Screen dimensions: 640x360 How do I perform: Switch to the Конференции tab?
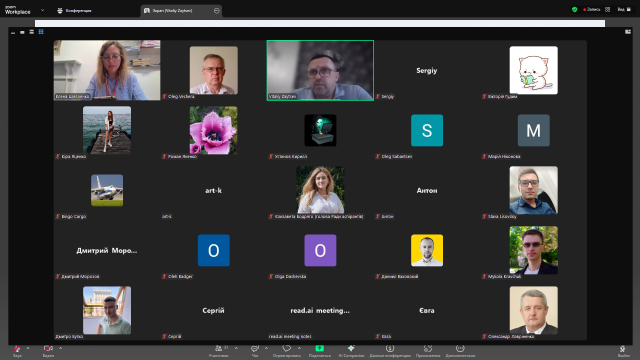point(75,11)
